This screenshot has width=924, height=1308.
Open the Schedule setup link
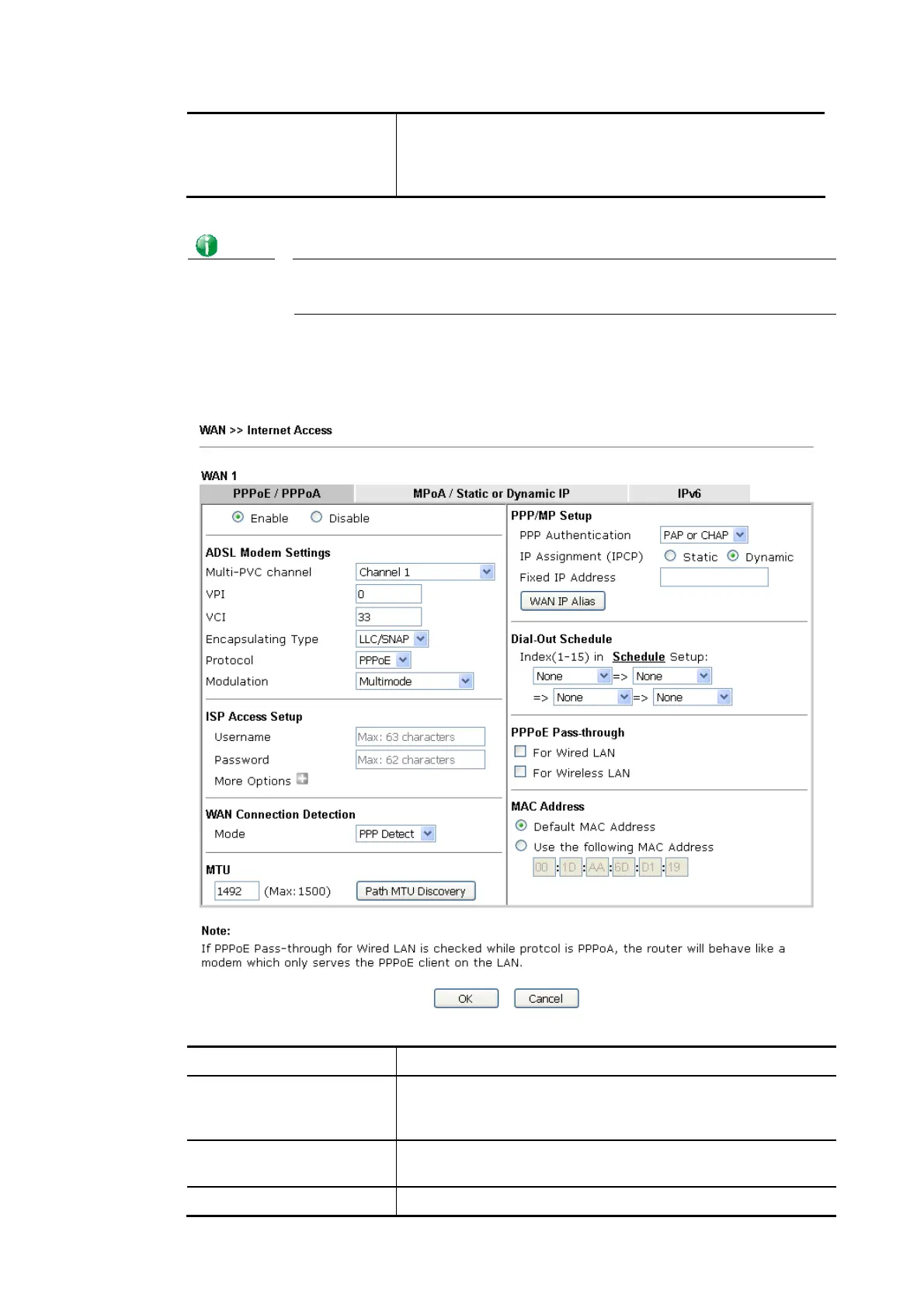point(638,657)
